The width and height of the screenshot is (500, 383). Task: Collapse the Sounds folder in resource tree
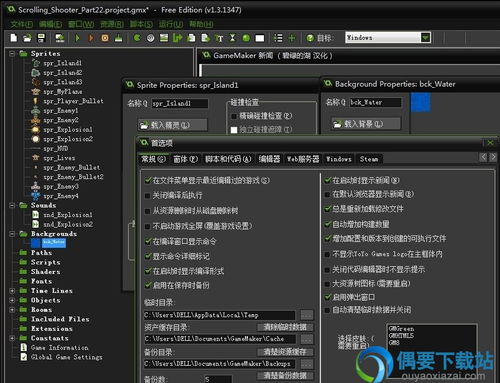(x=12, y=205)
